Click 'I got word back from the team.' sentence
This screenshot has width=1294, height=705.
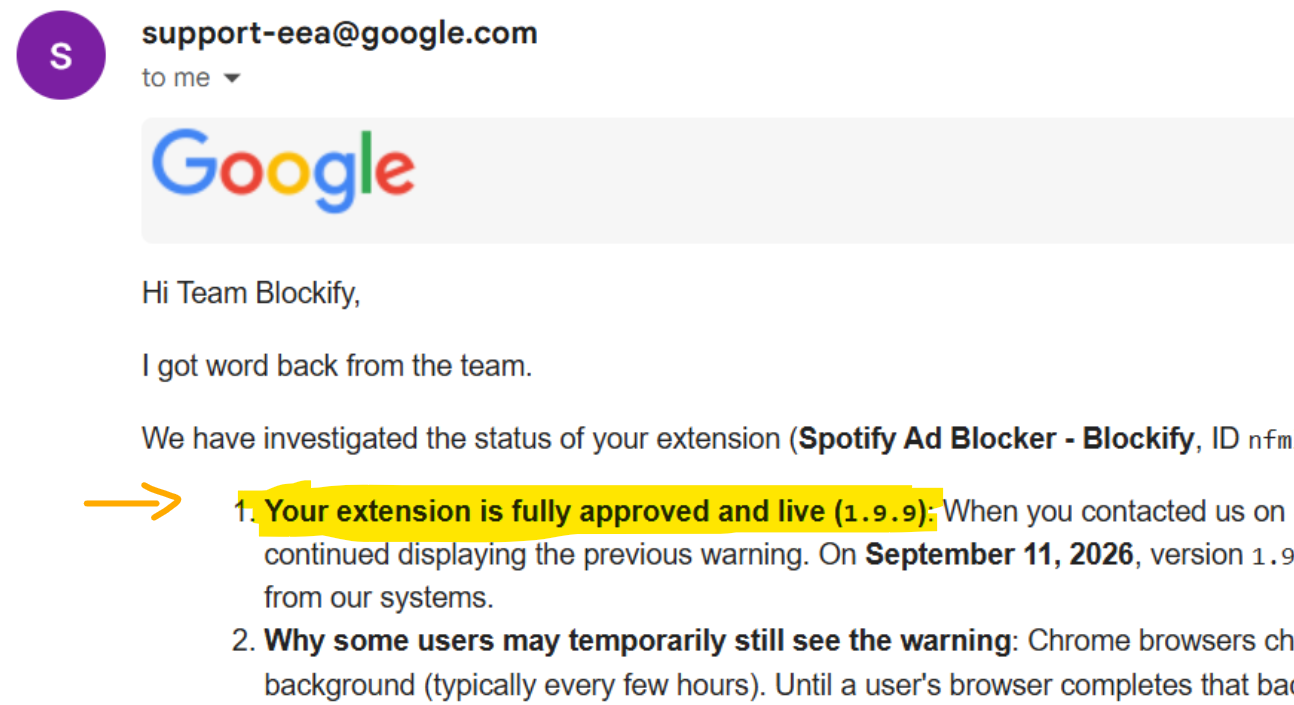point(337,367)
